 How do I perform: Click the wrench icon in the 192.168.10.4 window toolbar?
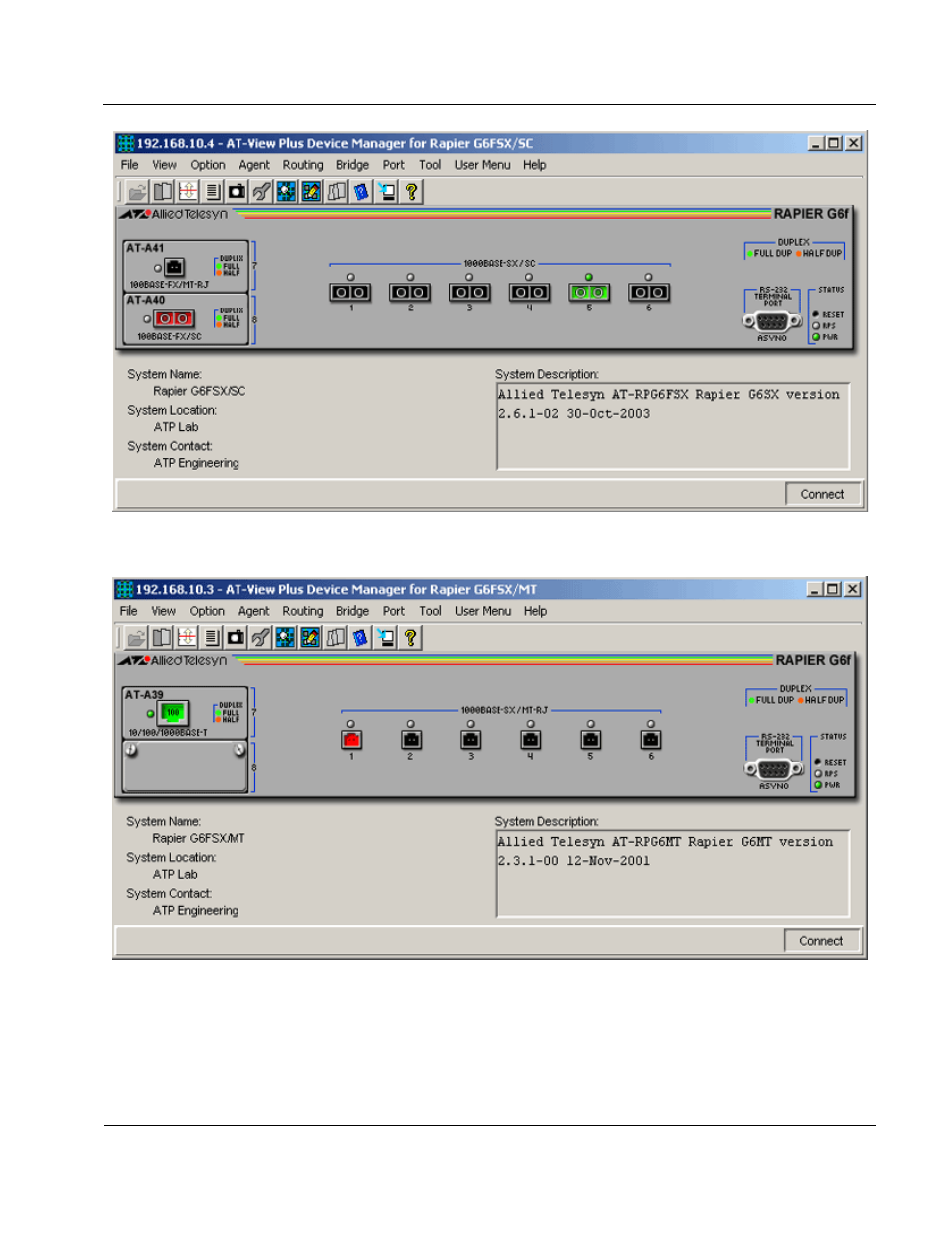(x=261, y=191)
